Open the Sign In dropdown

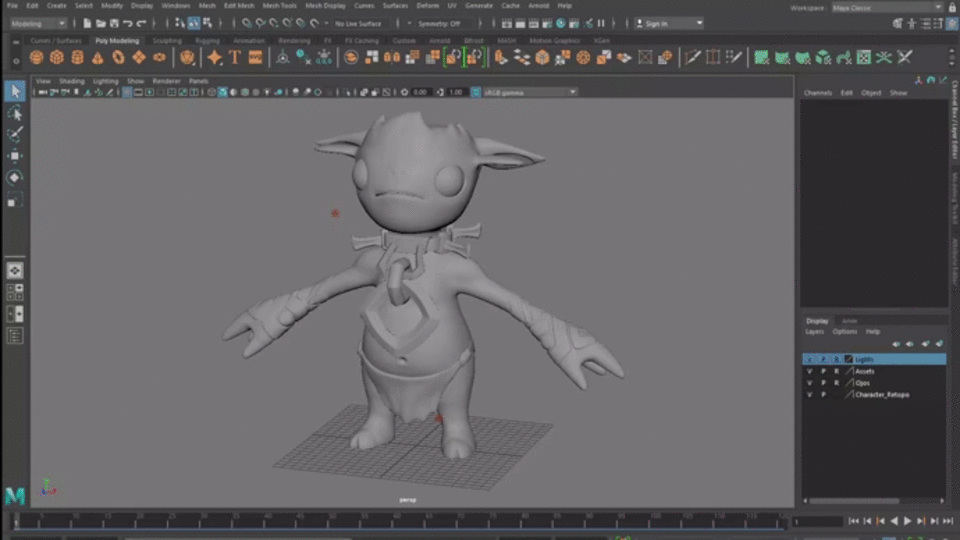(x=669, y=23)
